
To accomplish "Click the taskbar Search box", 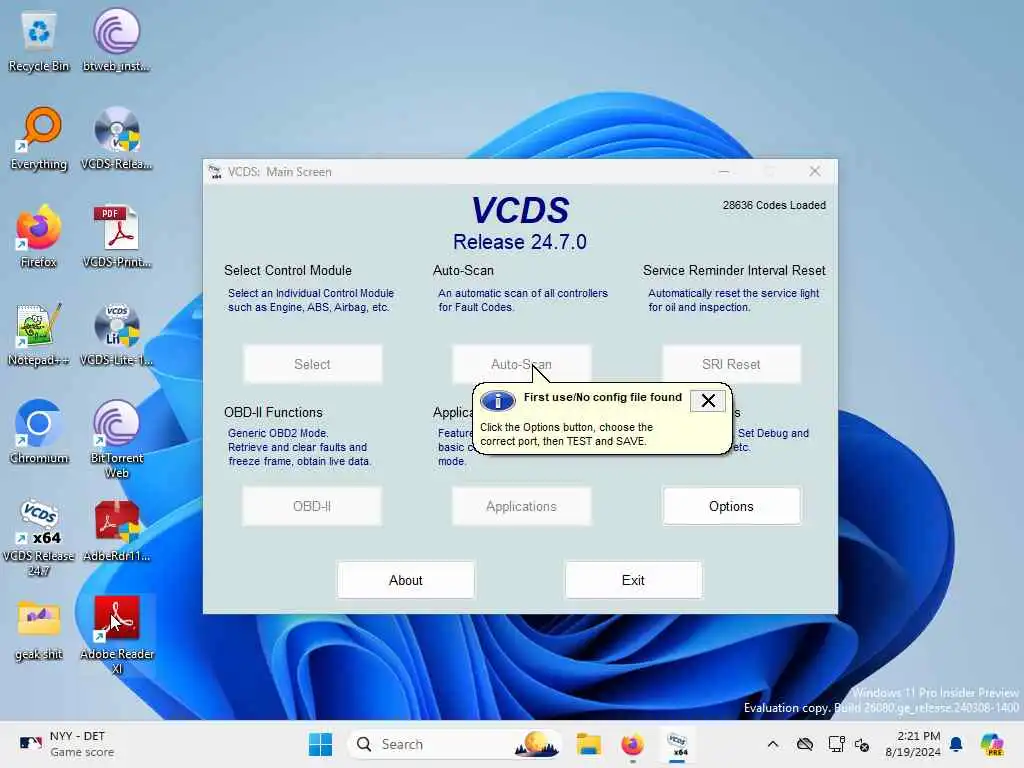I will (x=455, y=744).
